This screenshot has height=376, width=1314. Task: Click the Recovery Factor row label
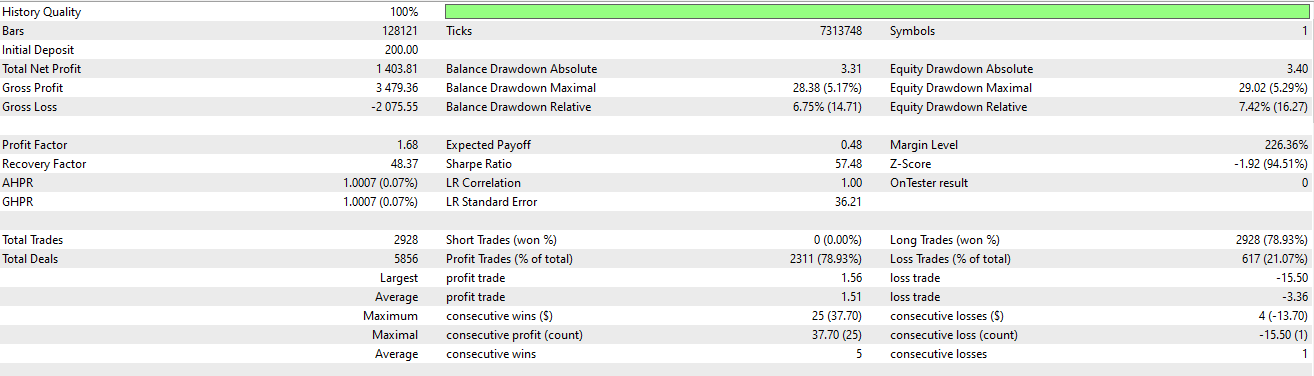[x=44, y=164]
